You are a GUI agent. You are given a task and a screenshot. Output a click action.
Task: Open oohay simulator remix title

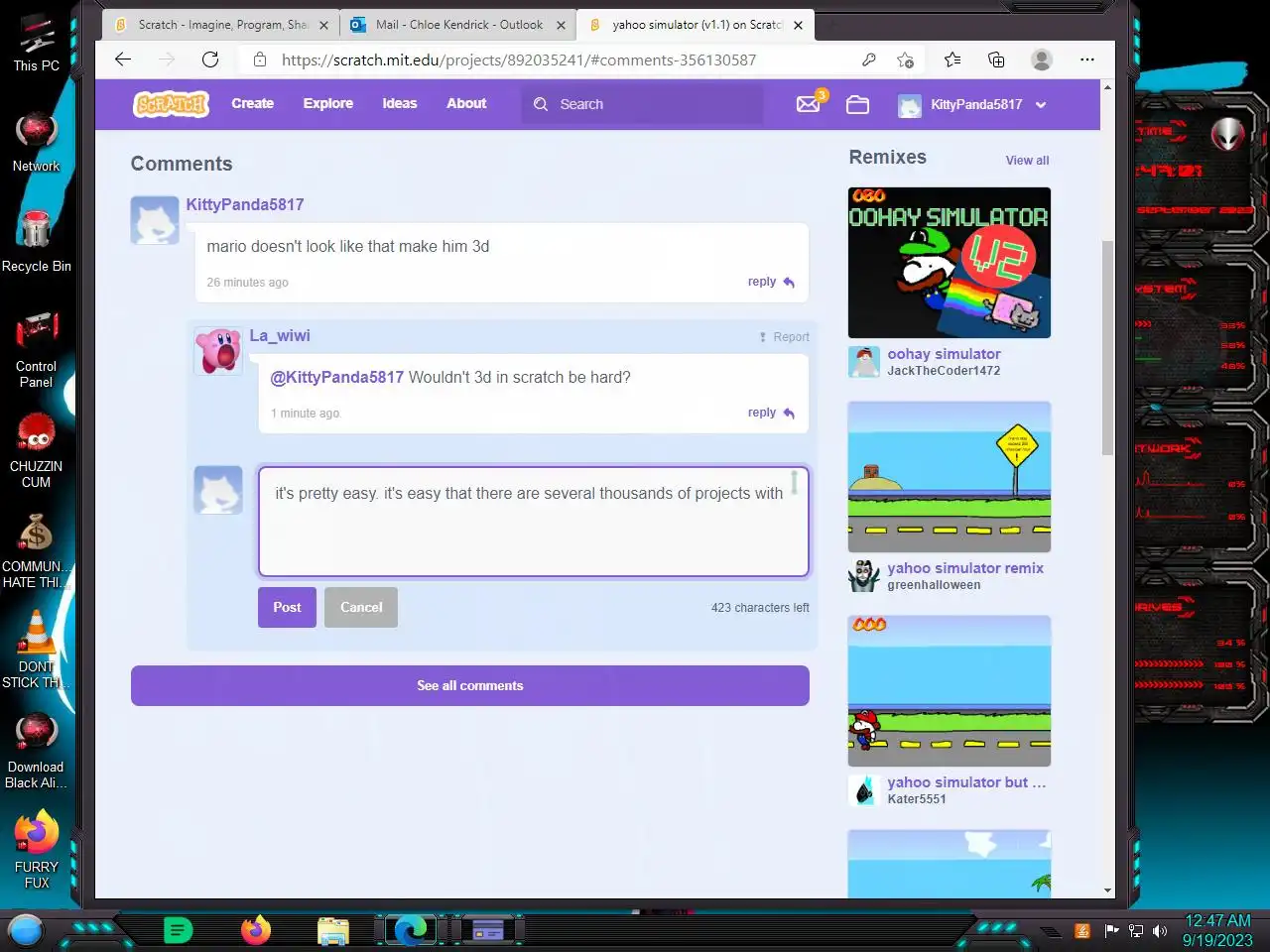pyautogui.click(x=944, y=354)
